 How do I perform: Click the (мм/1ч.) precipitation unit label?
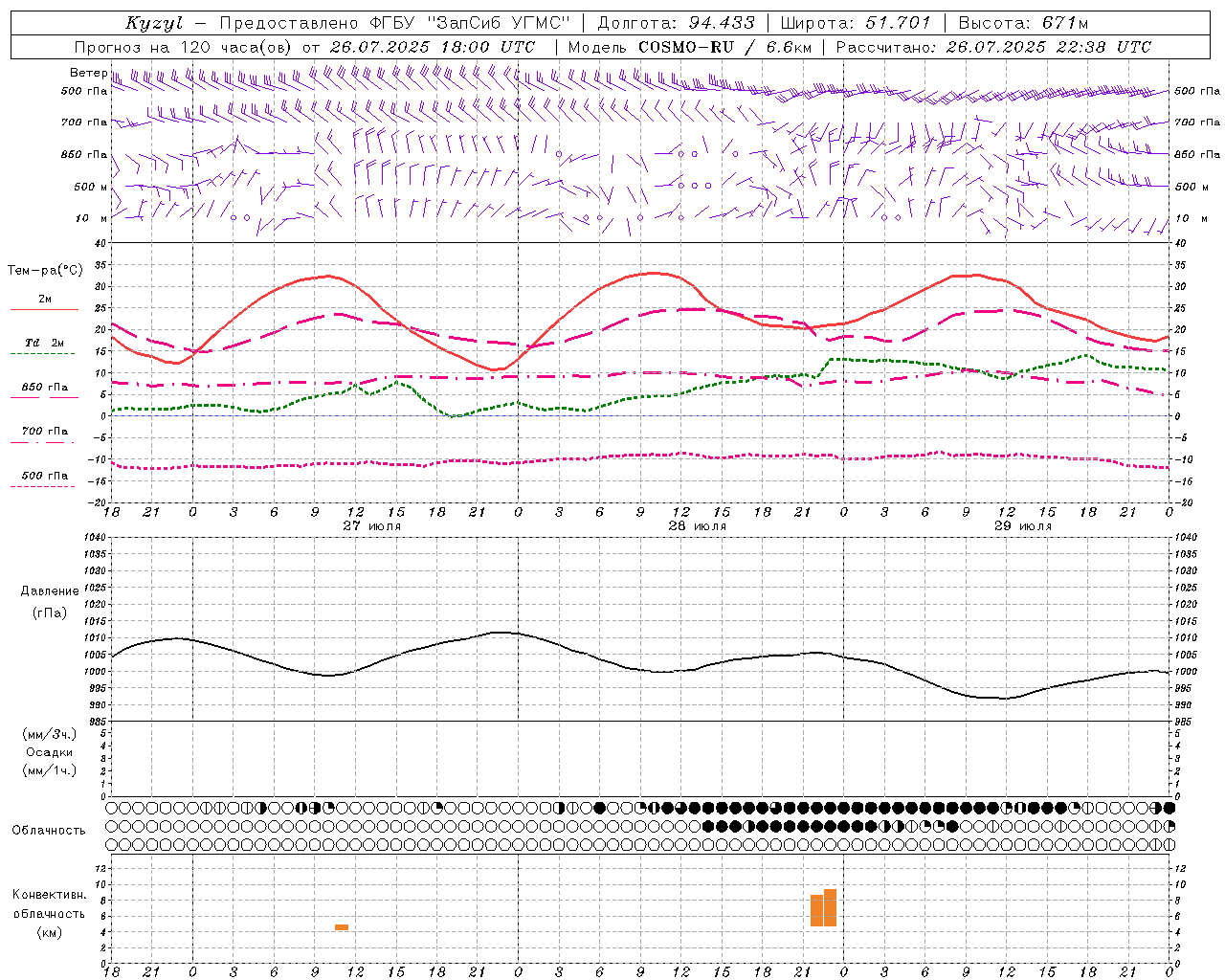click(49, 770)
